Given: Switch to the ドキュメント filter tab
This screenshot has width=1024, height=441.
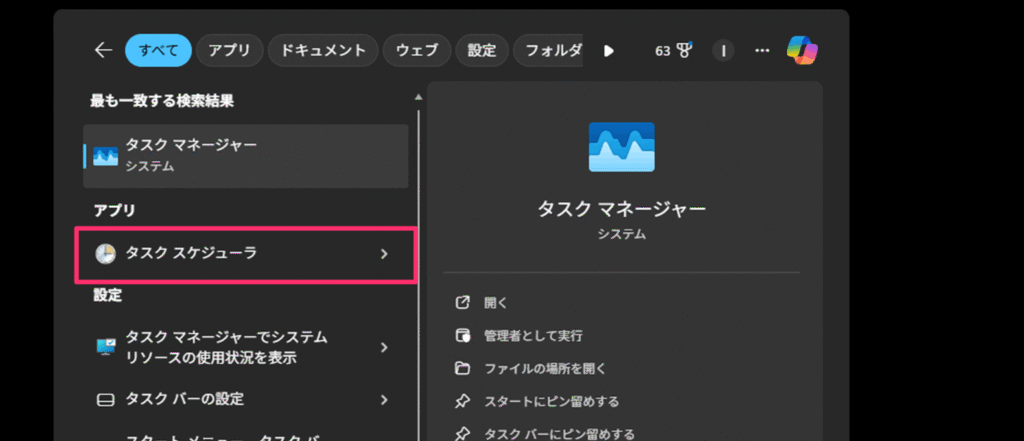Looking at the screenshot, I should [323, 50].
